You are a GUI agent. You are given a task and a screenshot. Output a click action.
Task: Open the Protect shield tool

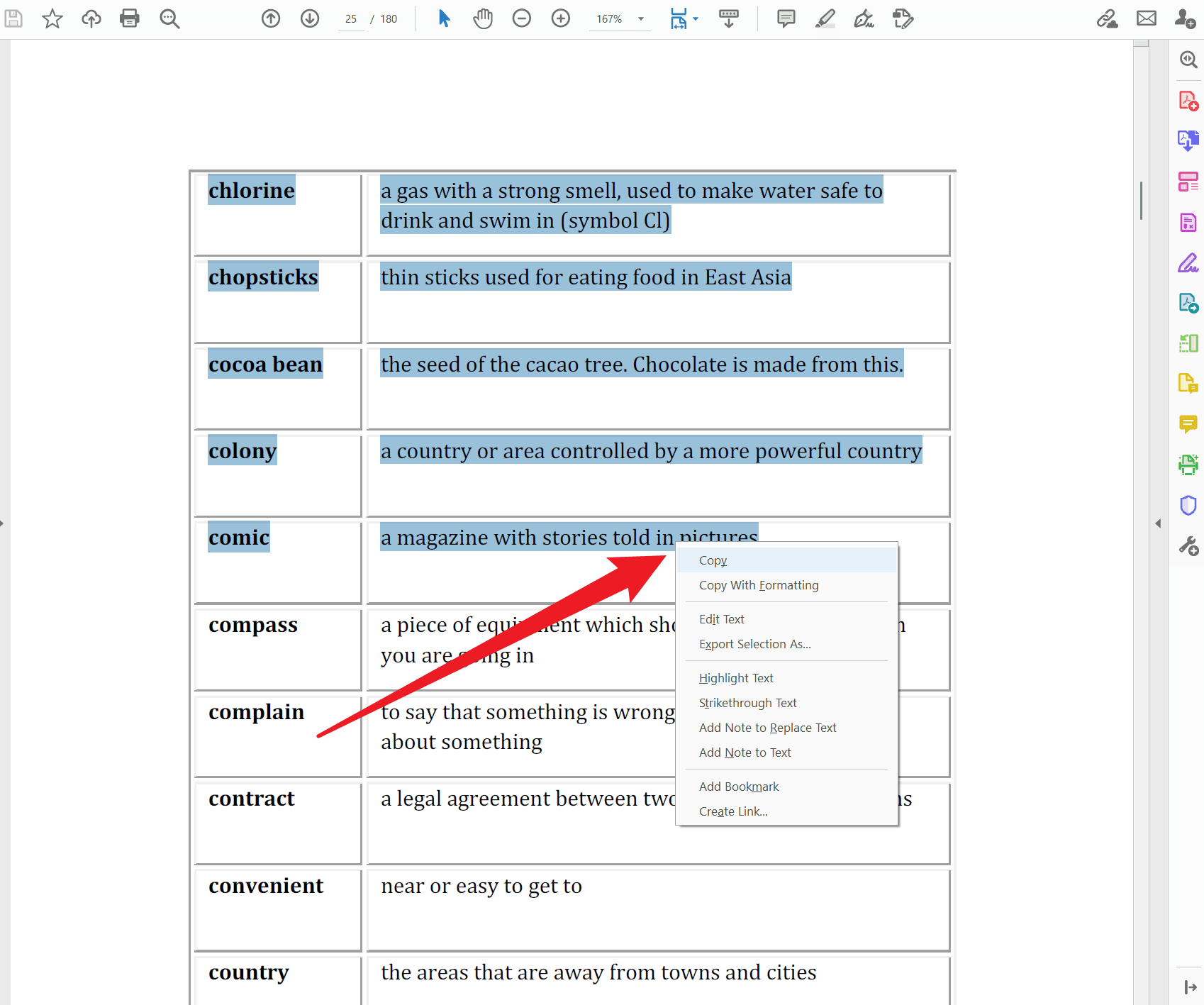(1188, 505)
